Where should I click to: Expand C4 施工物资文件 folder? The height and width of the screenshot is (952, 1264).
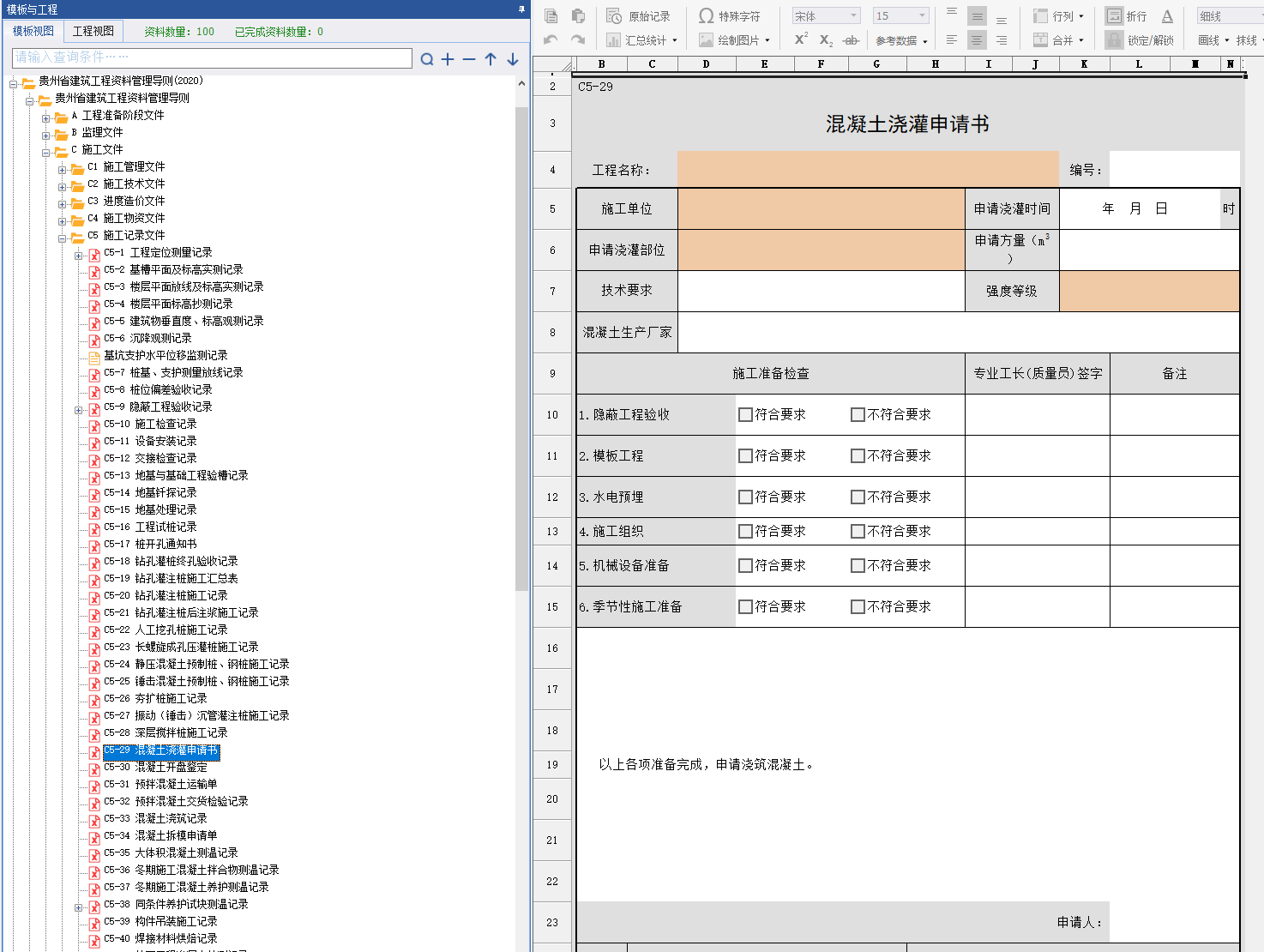click(x=63, y=220)
